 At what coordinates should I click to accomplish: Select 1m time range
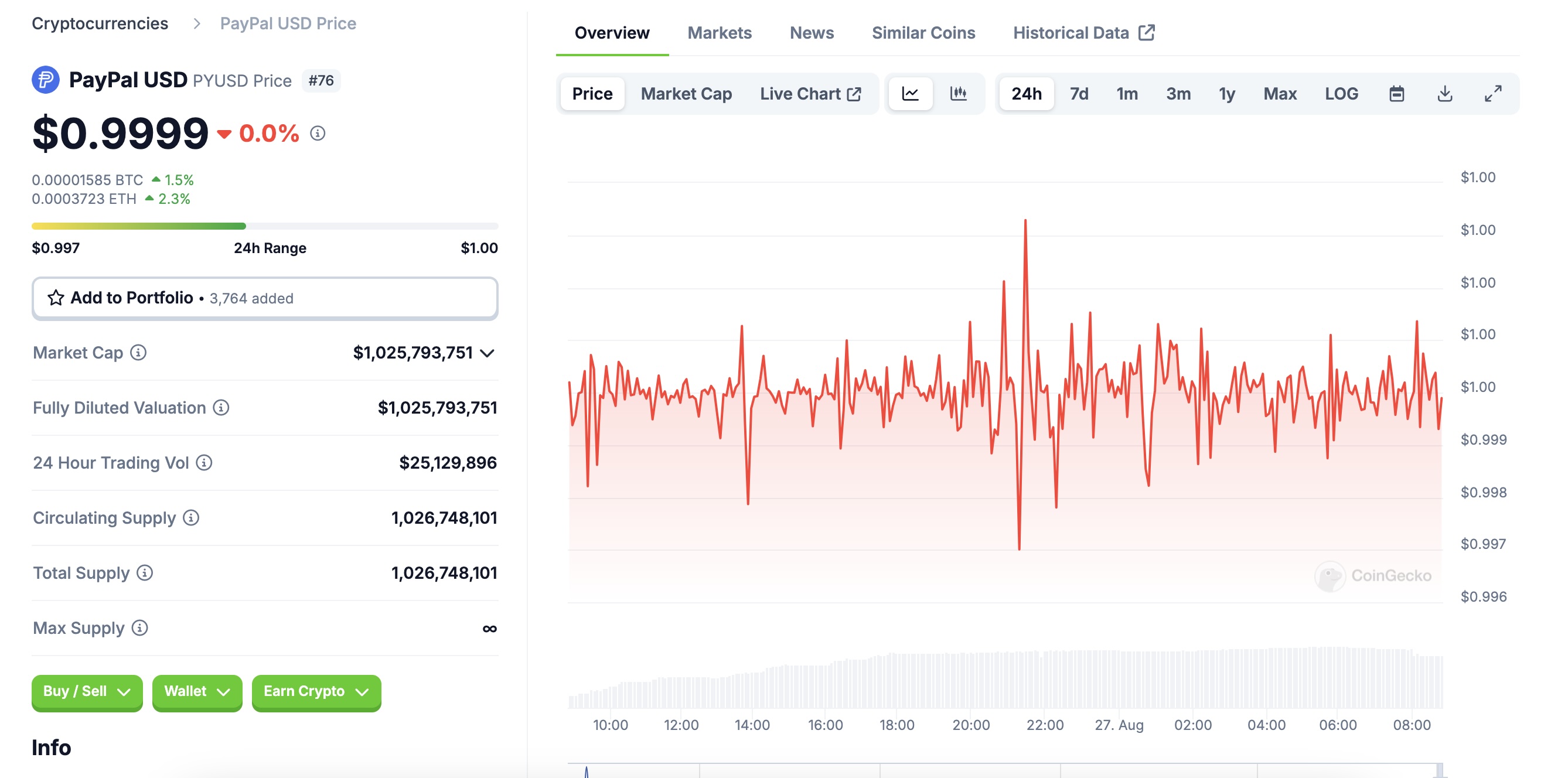tap(1127, 94)
